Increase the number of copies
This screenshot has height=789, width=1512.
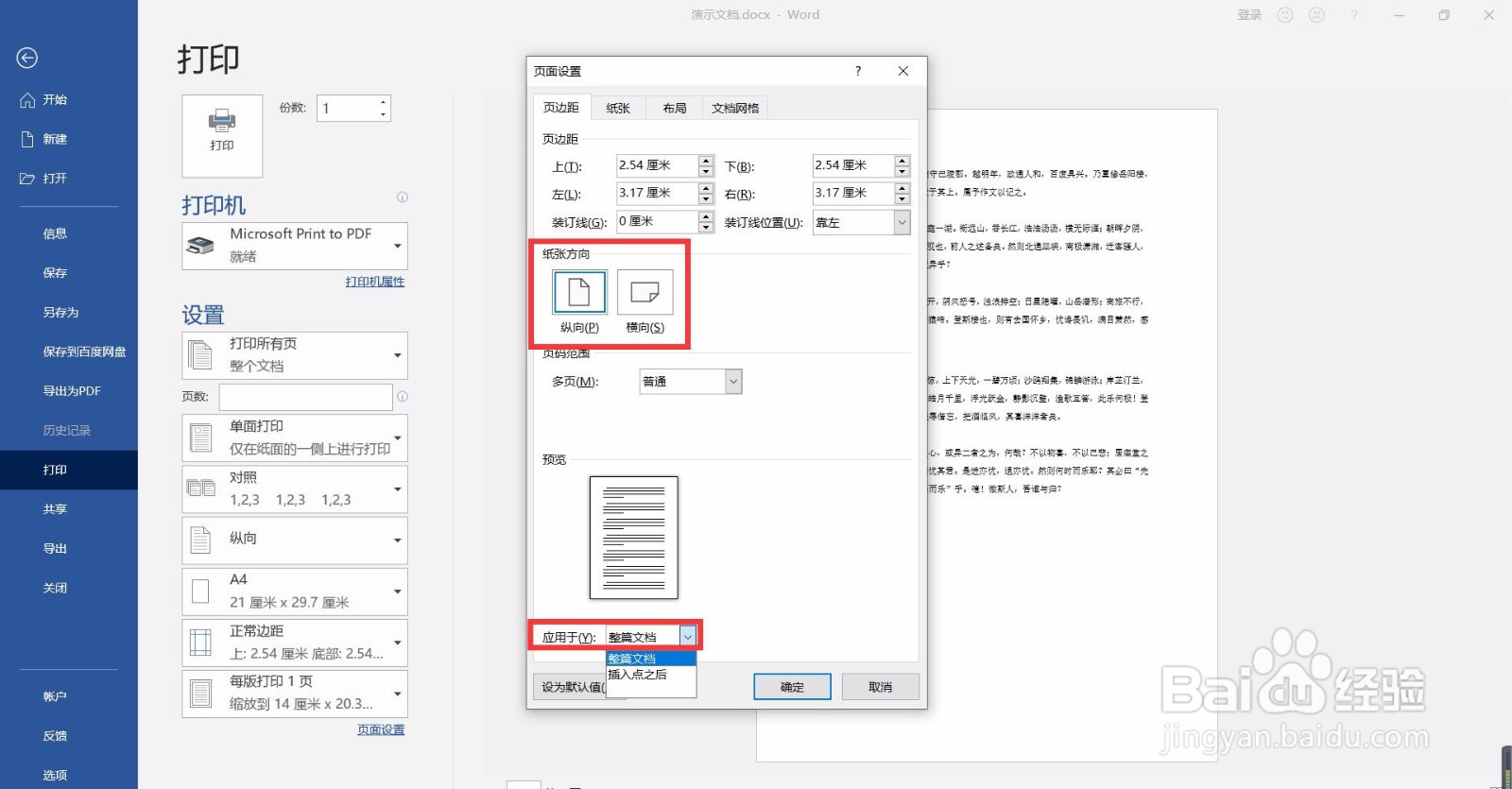click(384, 102)
